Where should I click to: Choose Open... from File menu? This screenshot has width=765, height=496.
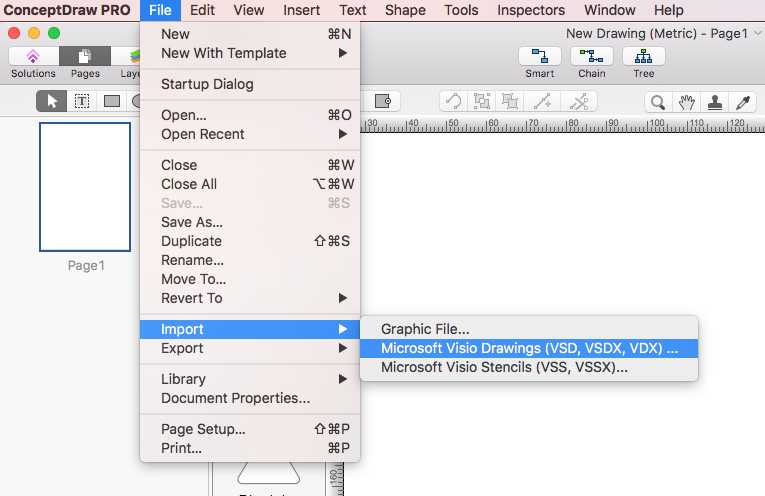(250, 115)
